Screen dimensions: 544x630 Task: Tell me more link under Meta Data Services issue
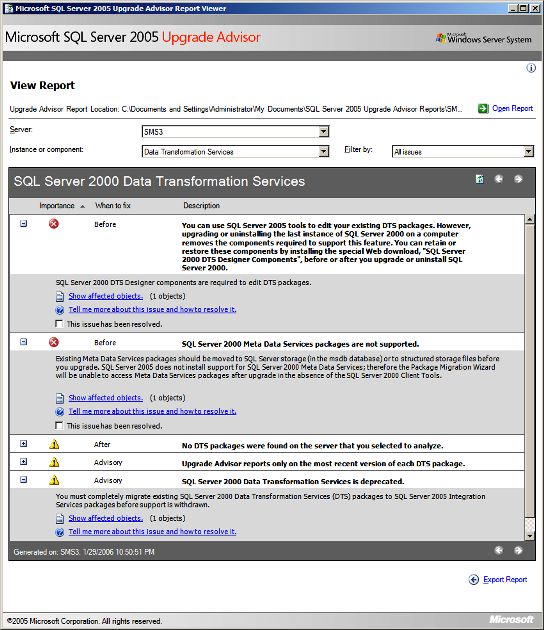click(x=152, y=411)
